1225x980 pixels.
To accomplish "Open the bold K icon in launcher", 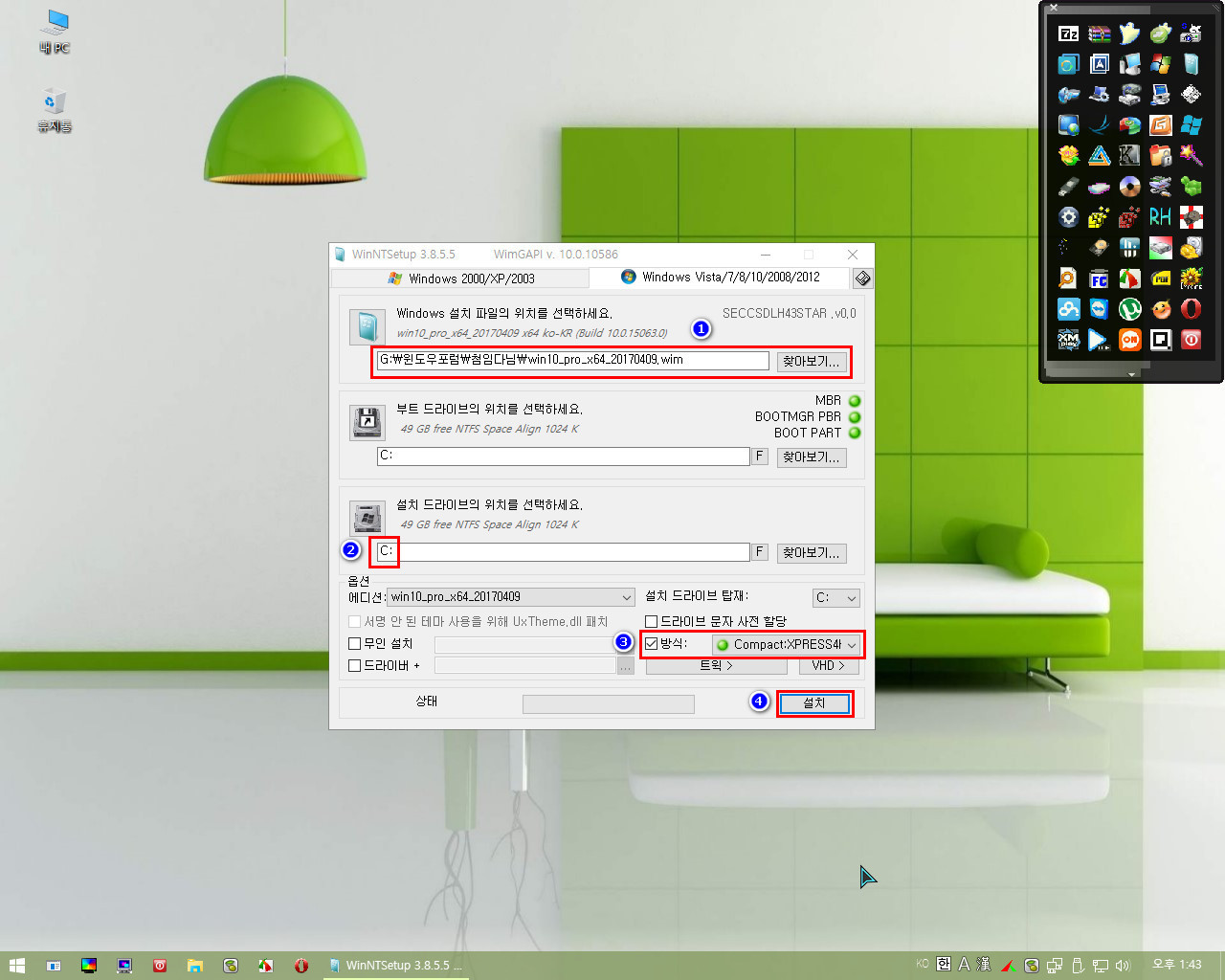I will coord(1130,156).
